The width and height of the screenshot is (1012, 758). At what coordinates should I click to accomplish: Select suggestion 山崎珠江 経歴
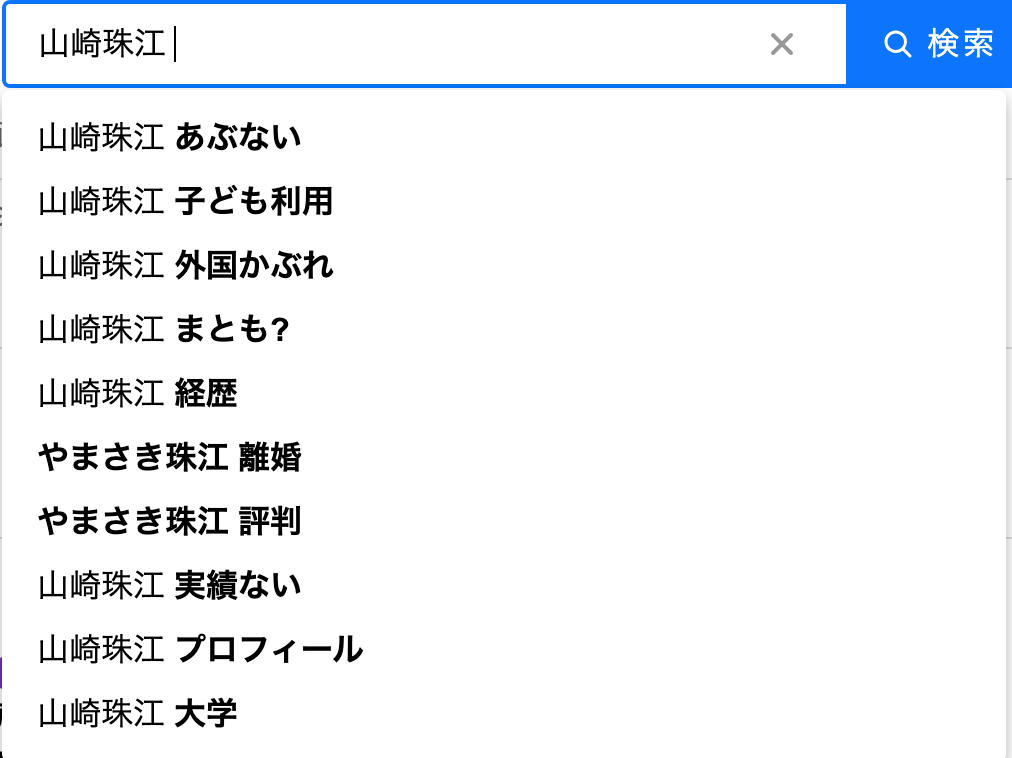(x=504, y=393)
